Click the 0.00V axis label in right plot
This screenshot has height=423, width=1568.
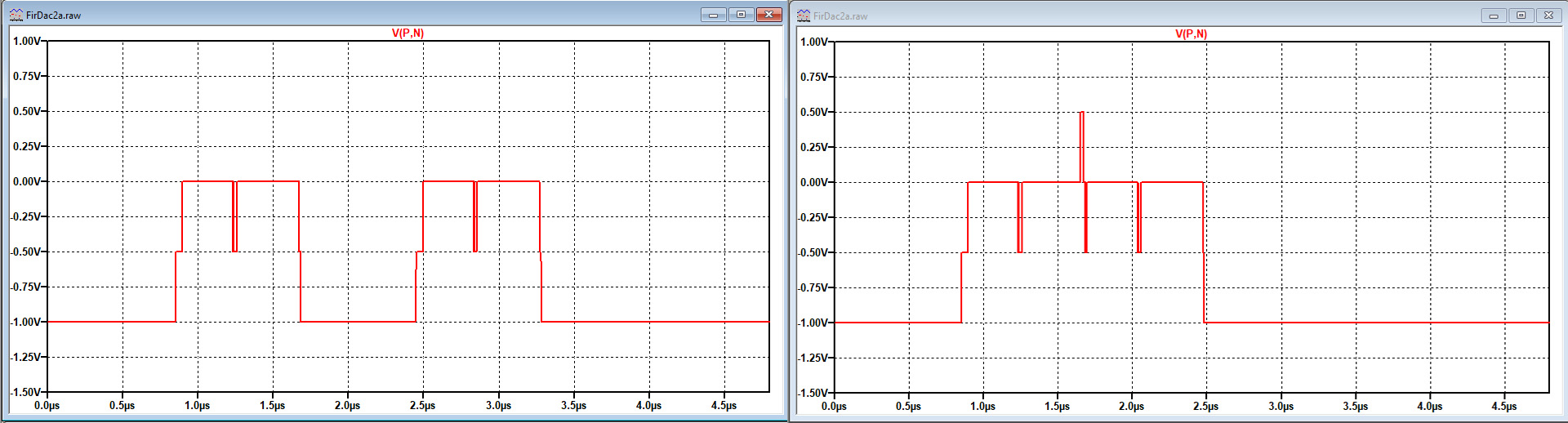click(x=814, y=182)
